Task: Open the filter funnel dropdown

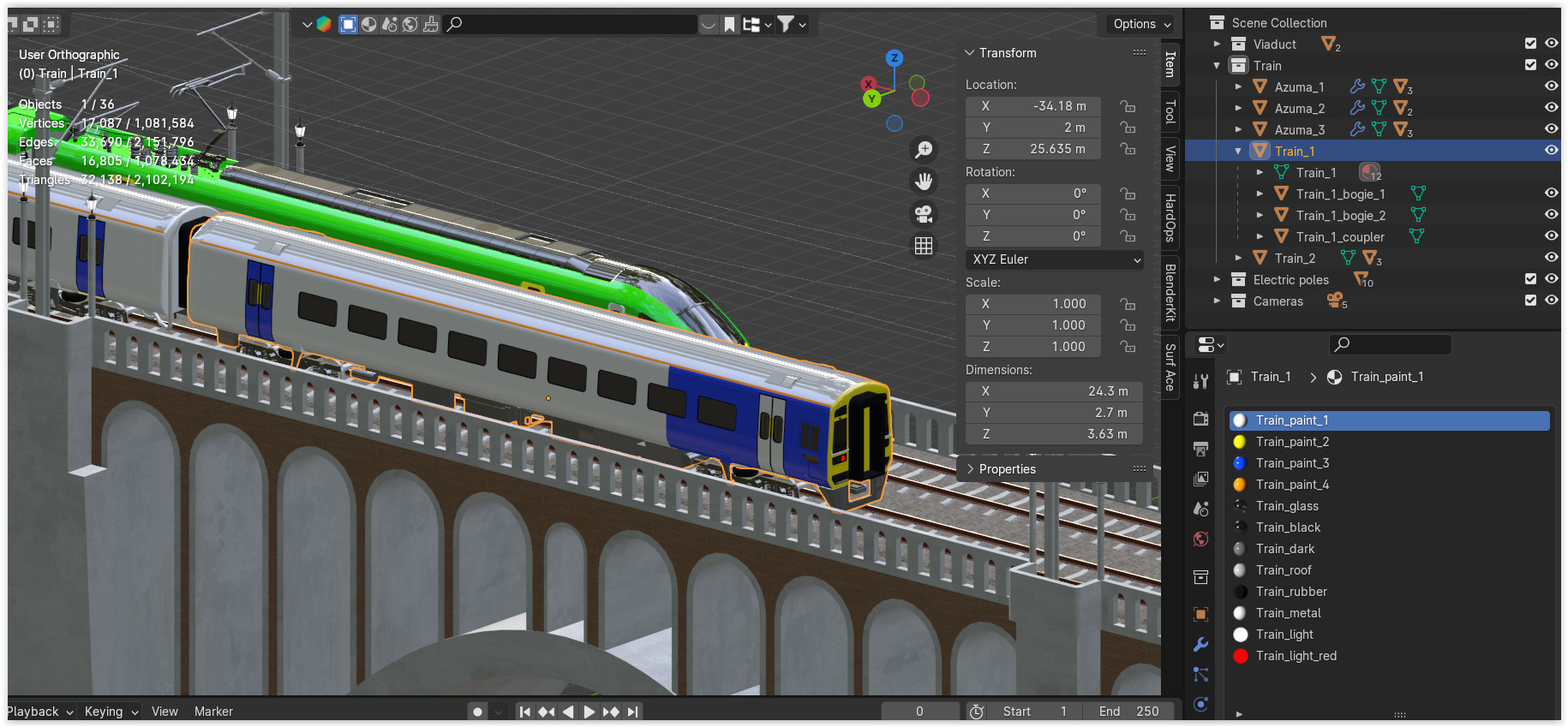Action: coord(792,25)
